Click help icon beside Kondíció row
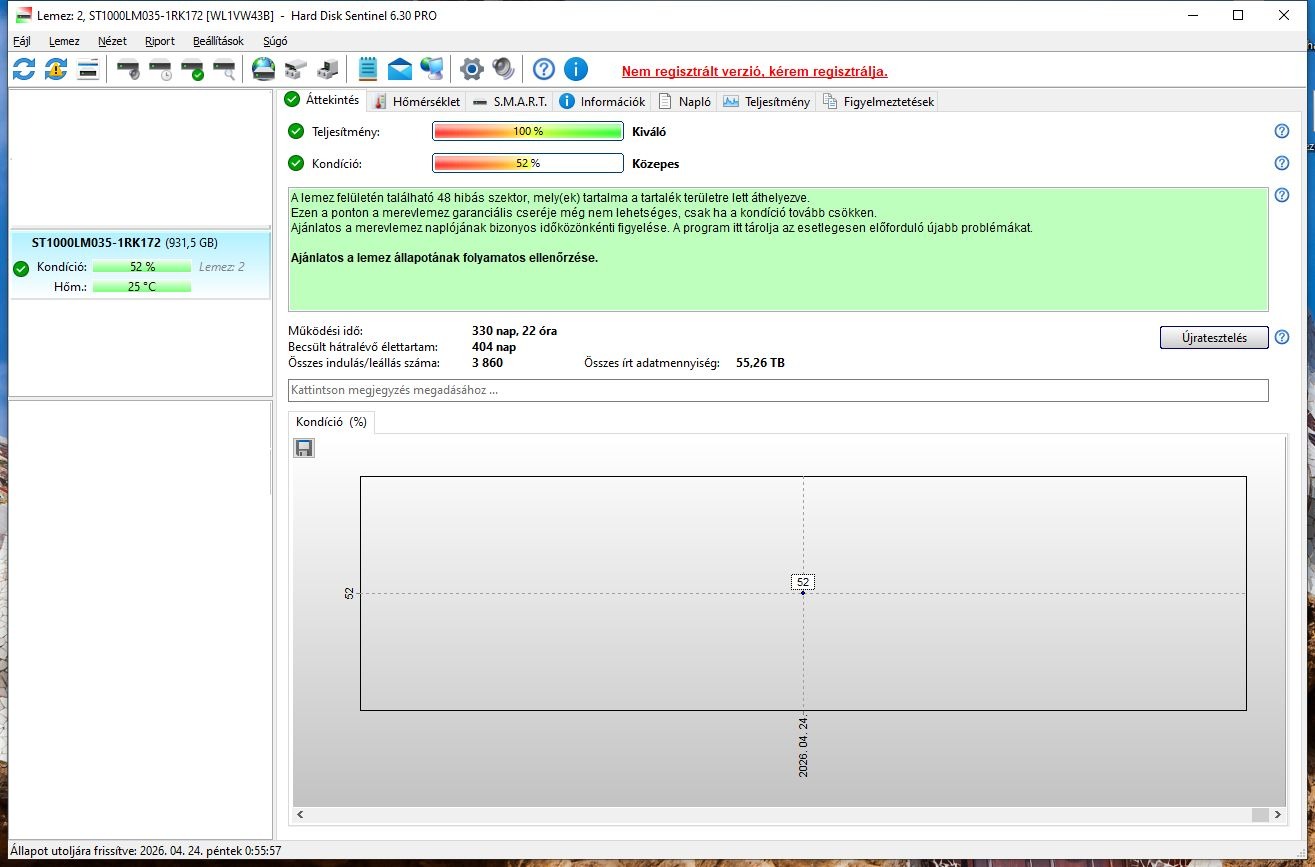This screenshot has width=1315, height=867. point(1282,163)
